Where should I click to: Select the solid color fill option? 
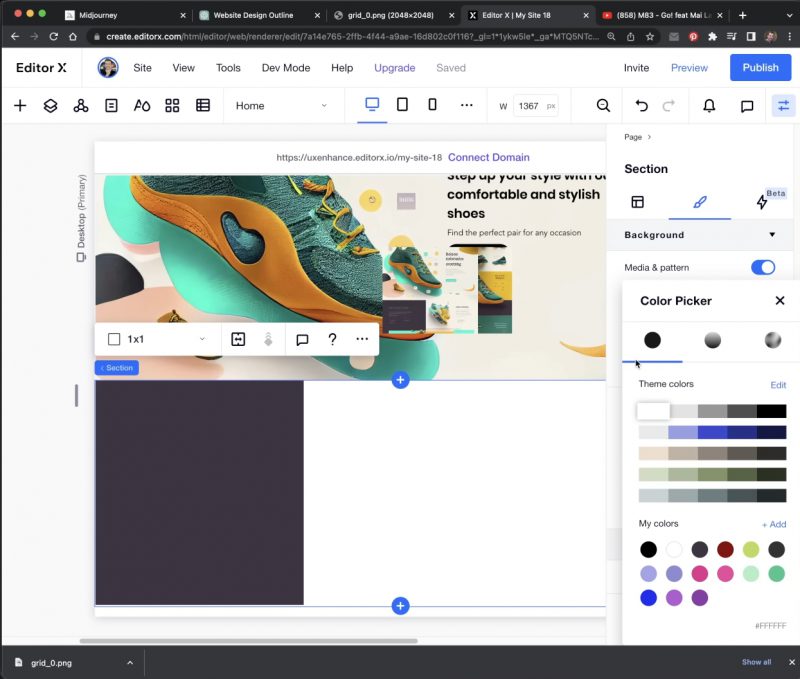tap(652, 340)
